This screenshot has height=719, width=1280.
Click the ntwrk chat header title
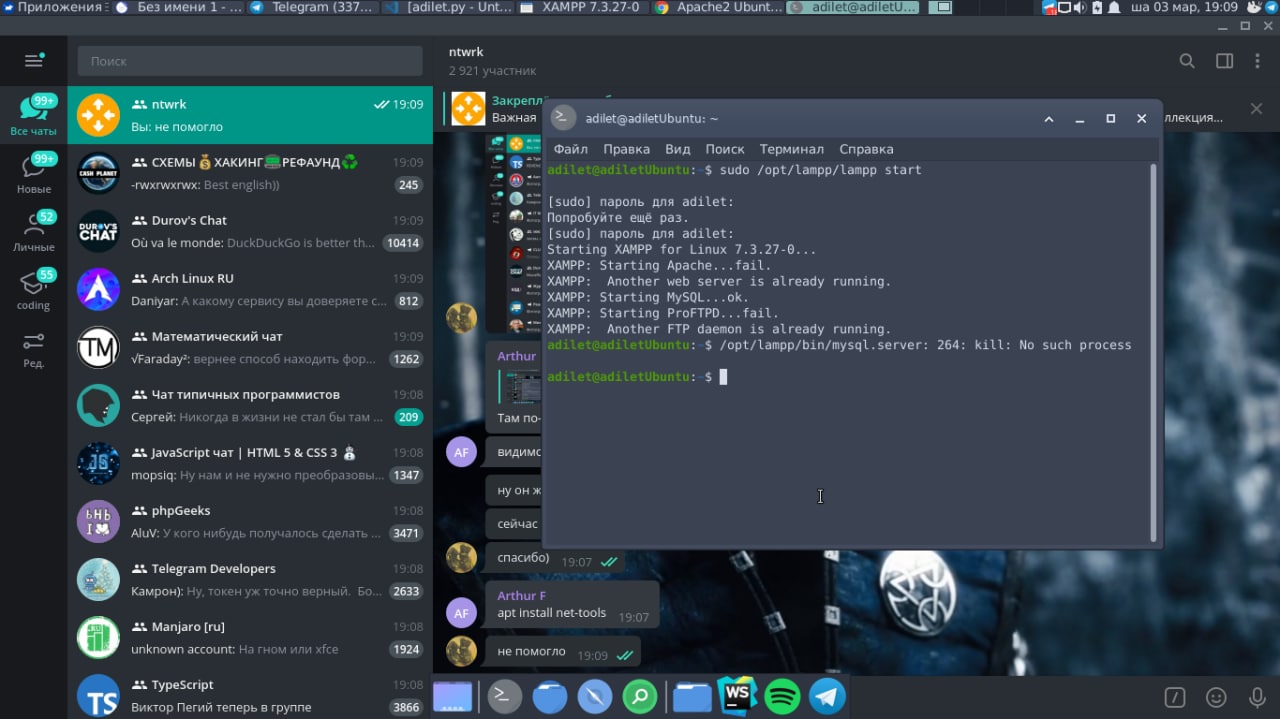[x=466, y=52]
